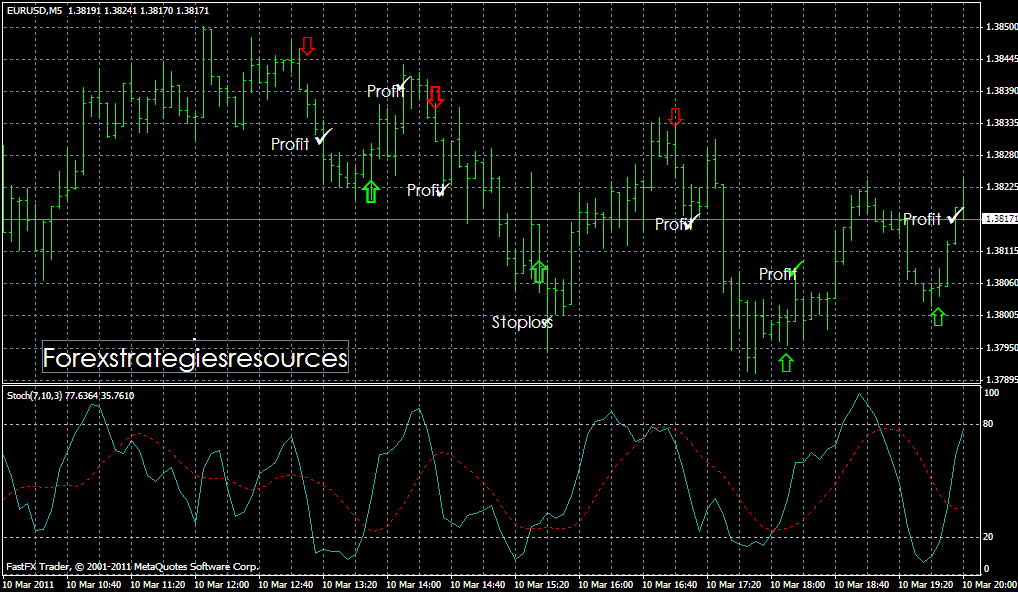1018x592 pixels.
Task: Click the 100 level on Stochastic scale
Action: pyautogui.click(x=991, y=393)
